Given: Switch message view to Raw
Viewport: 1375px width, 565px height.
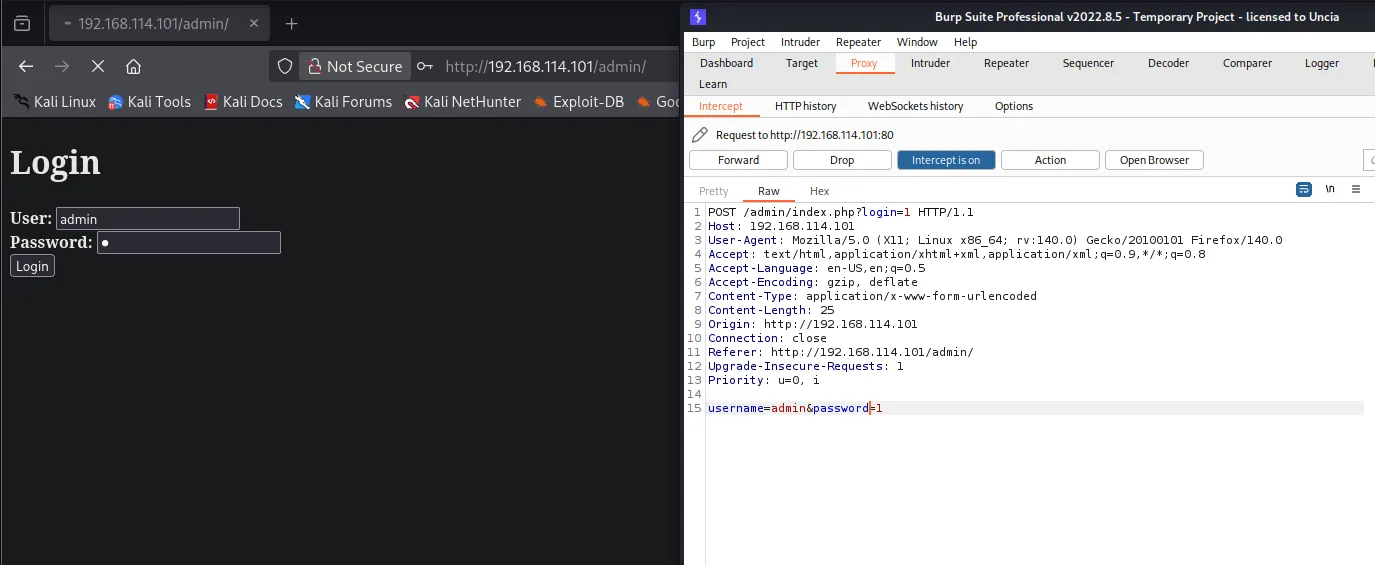Looking at the screenshot, I should point(768,191).
